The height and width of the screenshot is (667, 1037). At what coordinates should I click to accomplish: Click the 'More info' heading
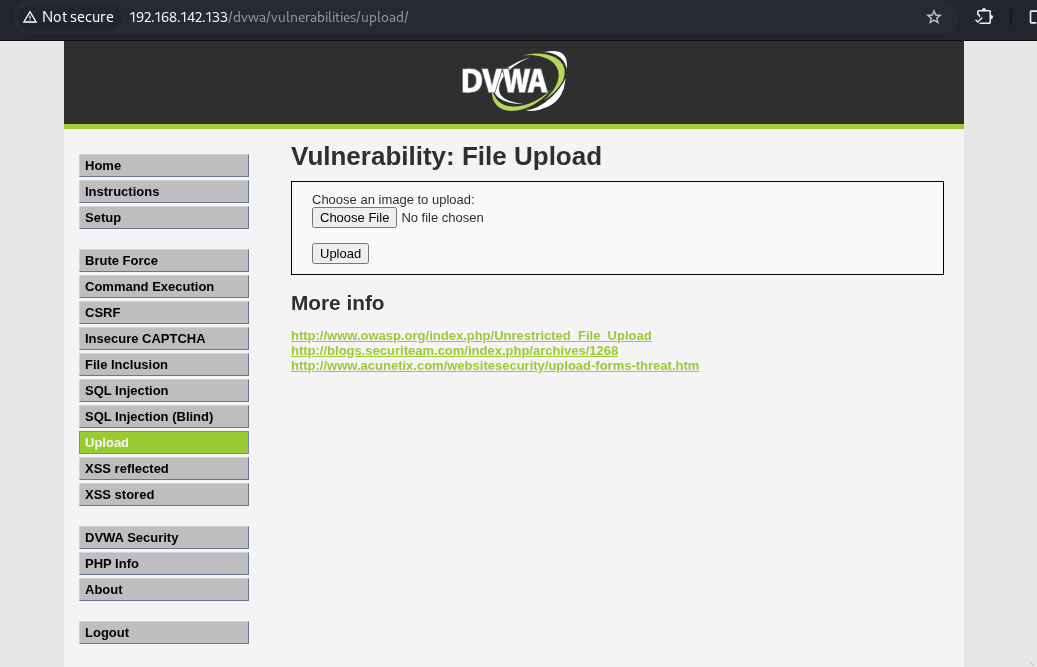coord(337,303)
